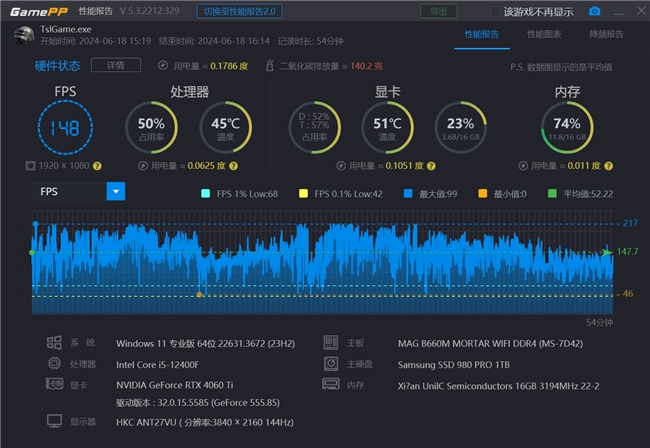Click the camera screenshot icon
Screen dimensions: 650x448
pyautogui.click(x=594, y=11)
